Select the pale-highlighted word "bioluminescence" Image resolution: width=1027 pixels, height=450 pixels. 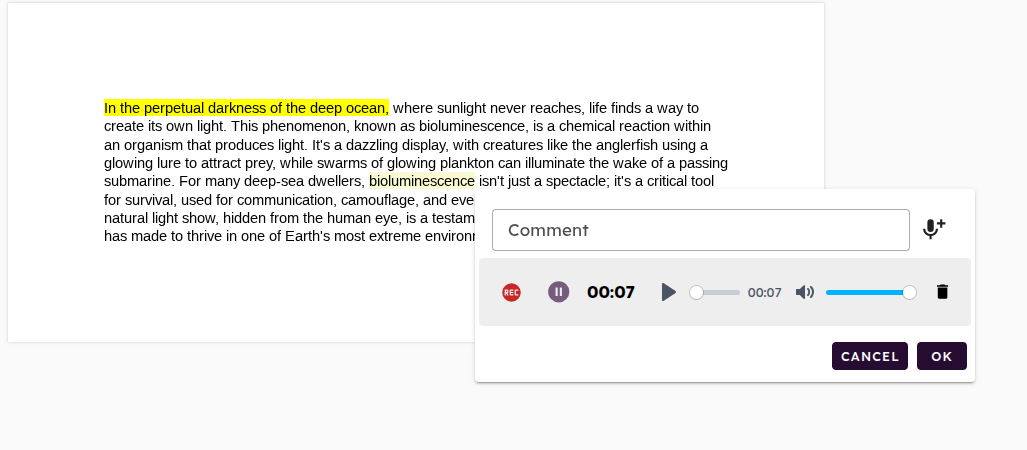422,181
